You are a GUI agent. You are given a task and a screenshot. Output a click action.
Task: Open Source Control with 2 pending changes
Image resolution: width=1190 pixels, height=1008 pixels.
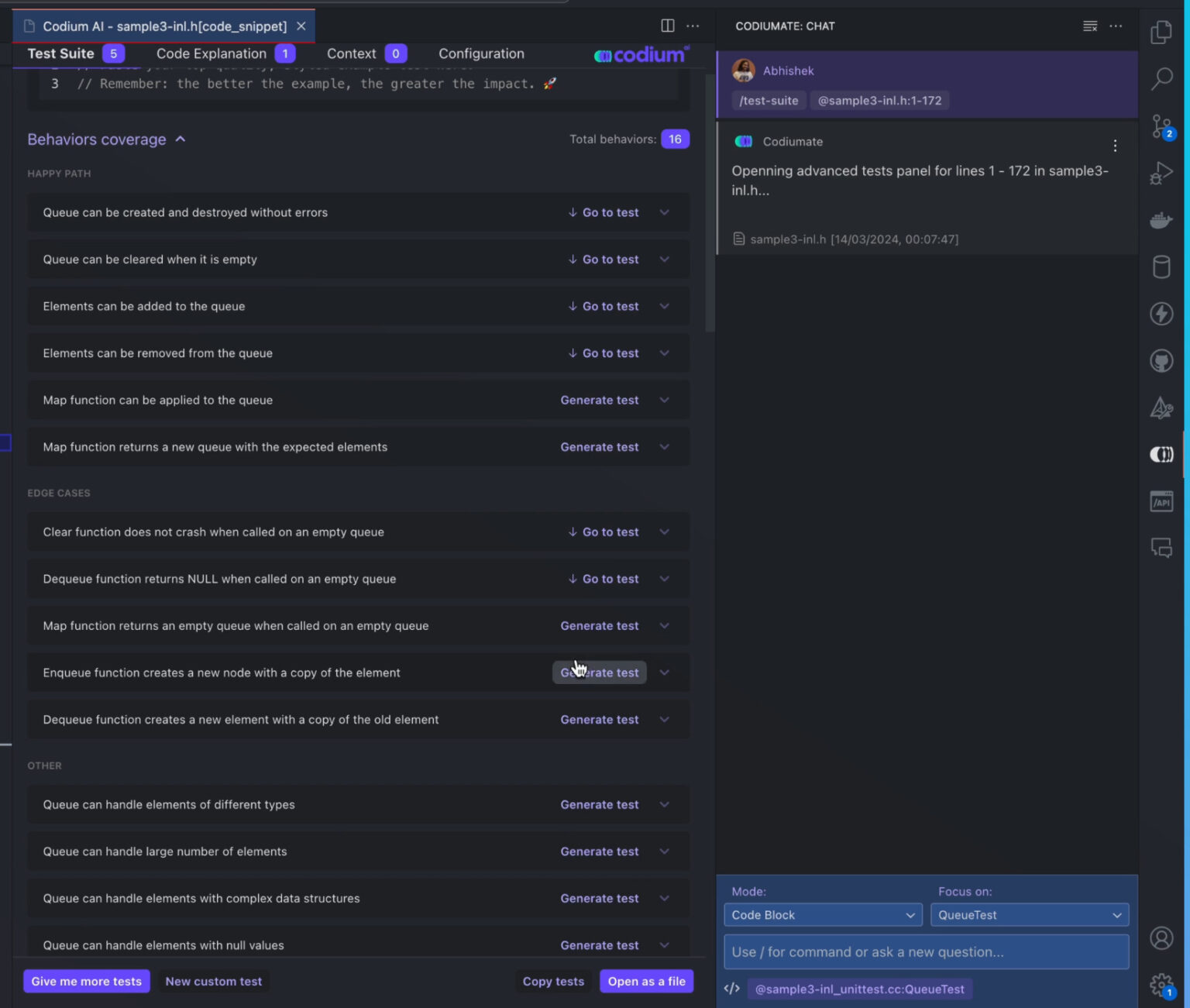(1161, 126)
